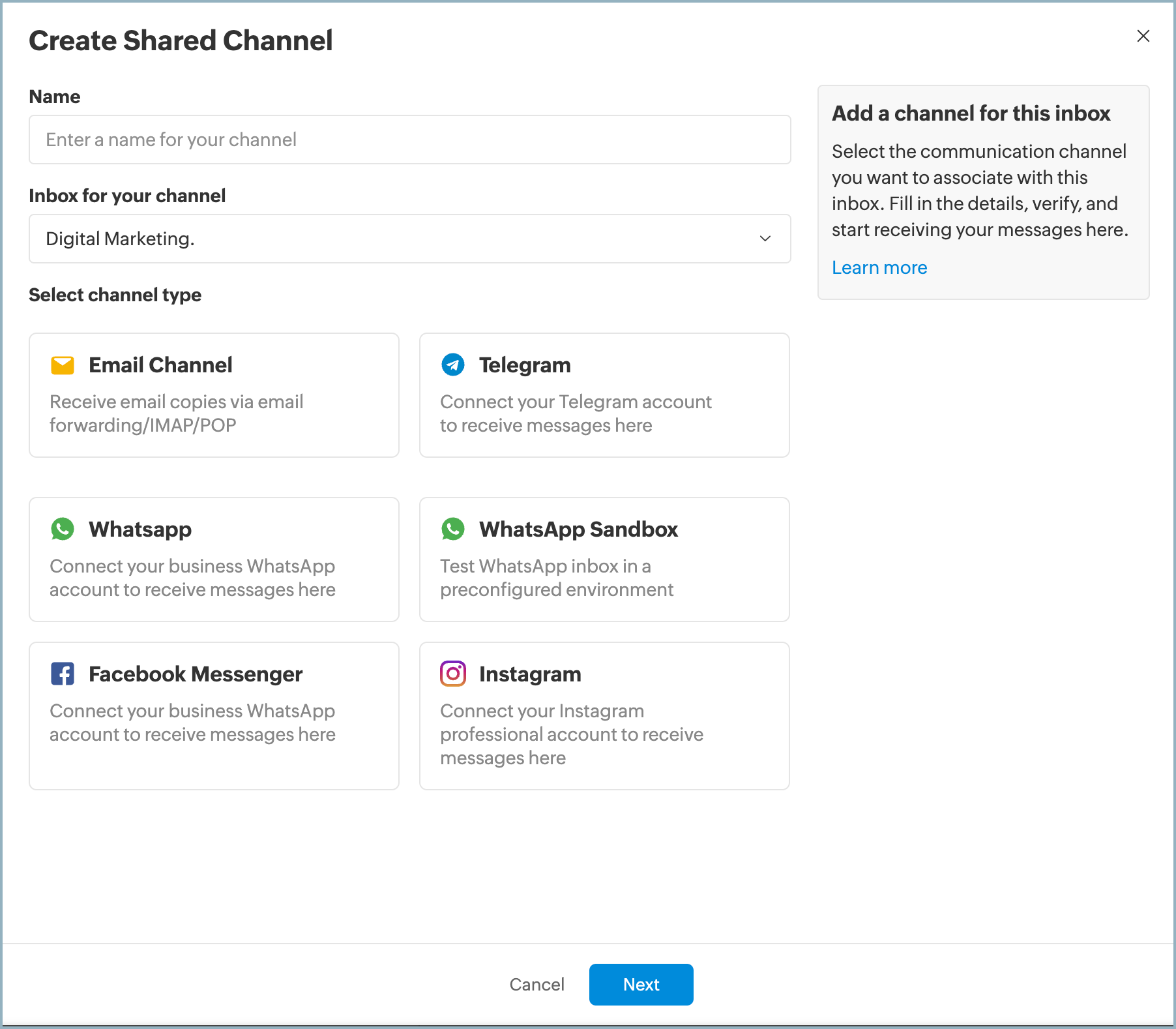Viewport: 1176px width, 1029px height.
Task: Click the Learn more link
Action: (879, 267)
